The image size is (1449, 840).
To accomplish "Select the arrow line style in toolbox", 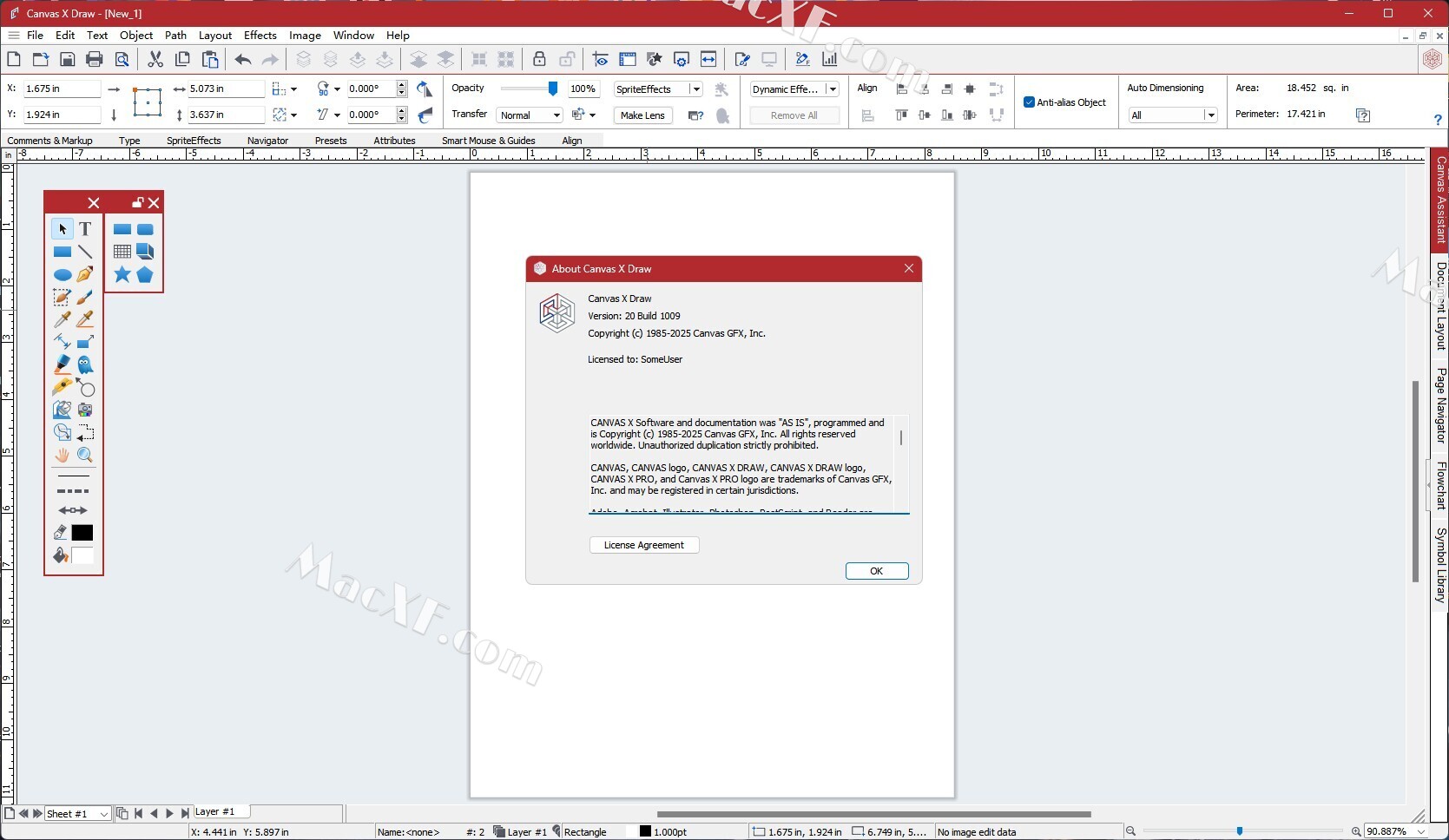I will [73, 510].
